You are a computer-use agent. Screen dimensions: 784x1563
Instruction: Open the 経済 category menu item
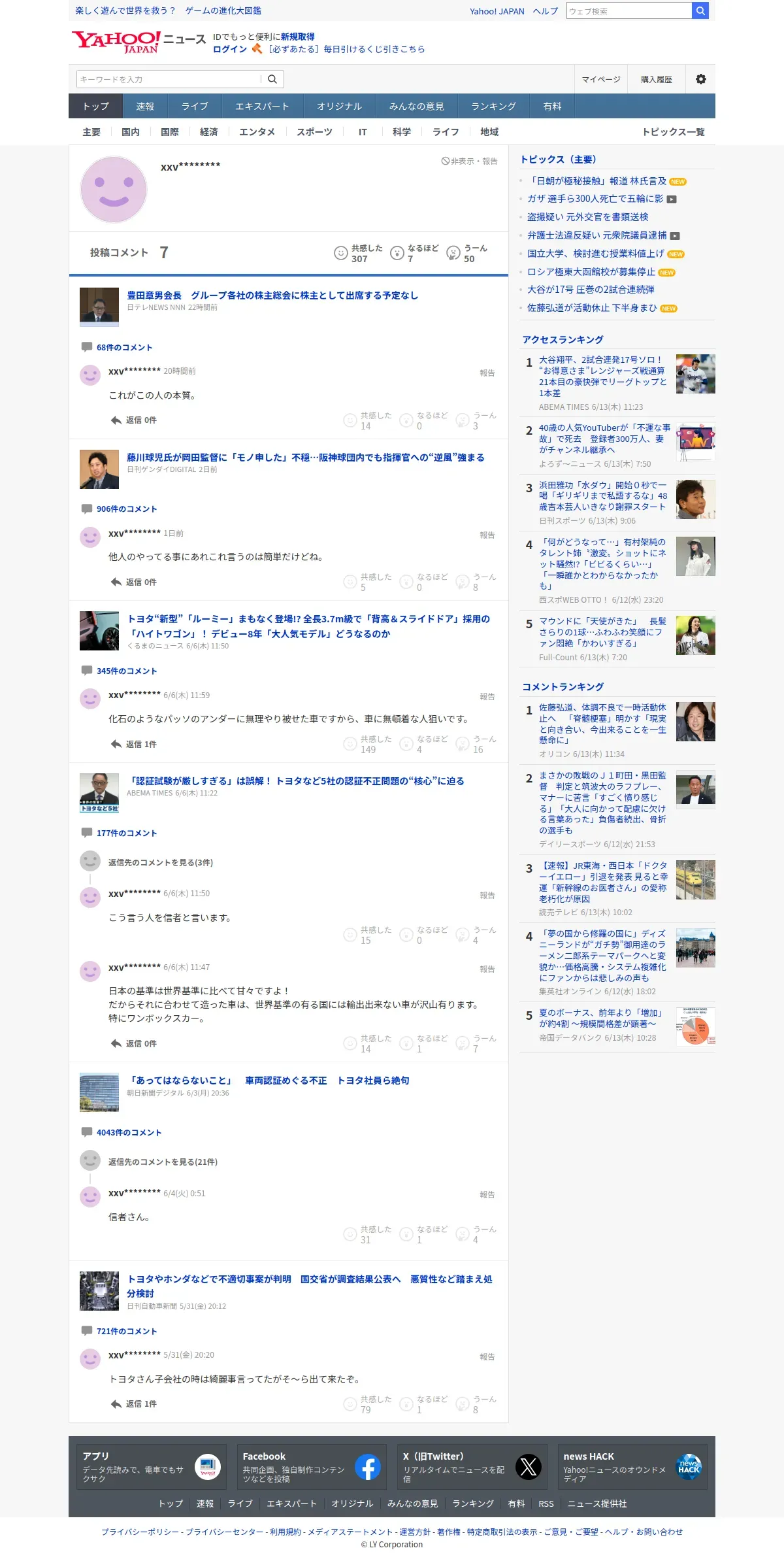coord(209,132)
